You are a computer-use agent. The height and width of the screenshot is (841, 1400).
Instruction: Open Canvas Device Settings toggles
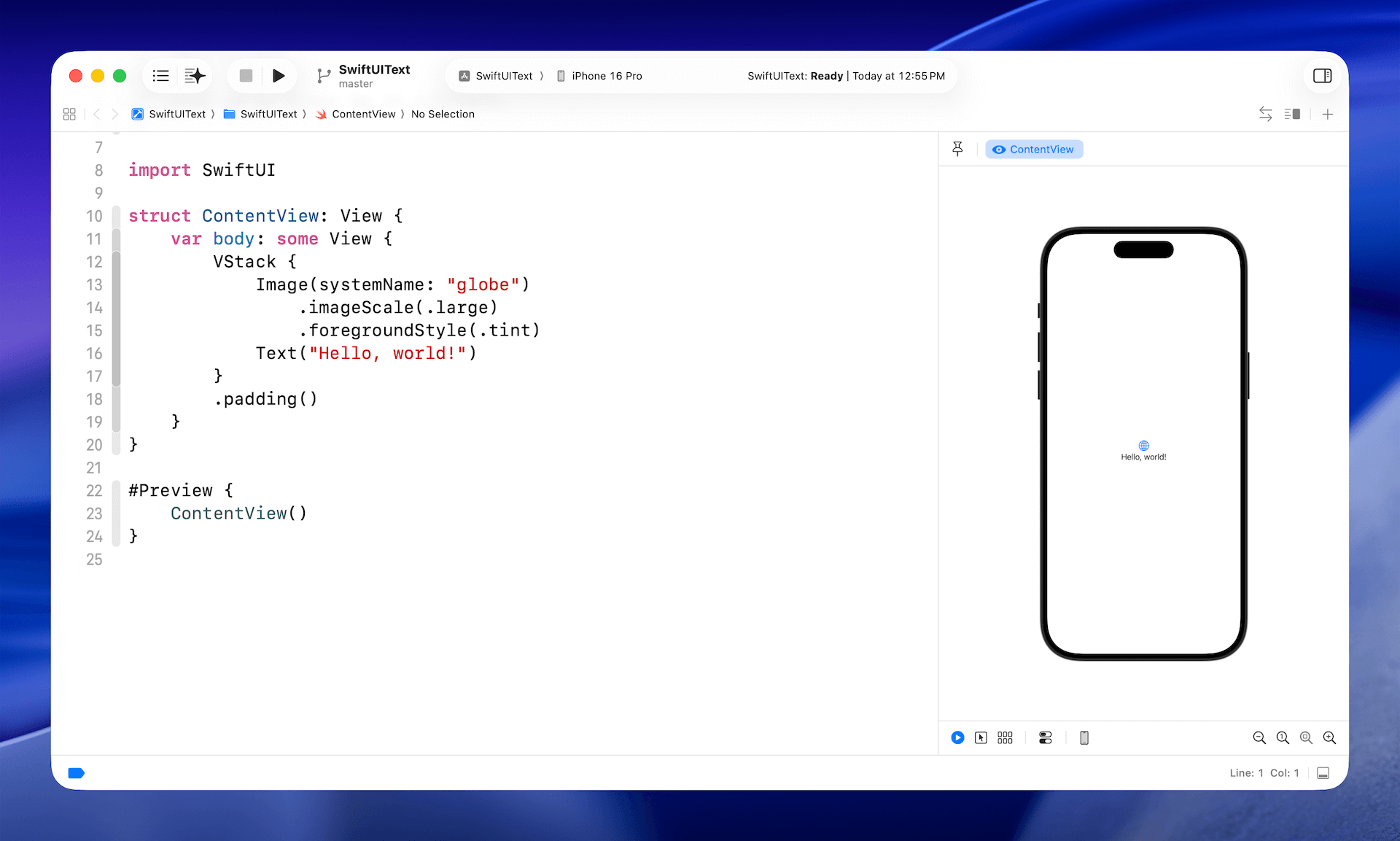click(1045, 738)
